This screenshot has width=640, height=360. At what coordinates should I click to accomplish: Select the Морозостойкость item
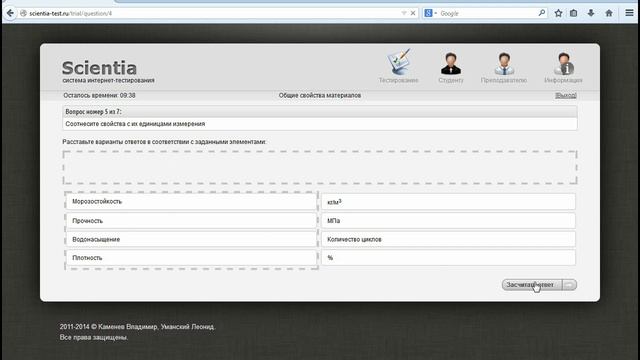(191, 202)
